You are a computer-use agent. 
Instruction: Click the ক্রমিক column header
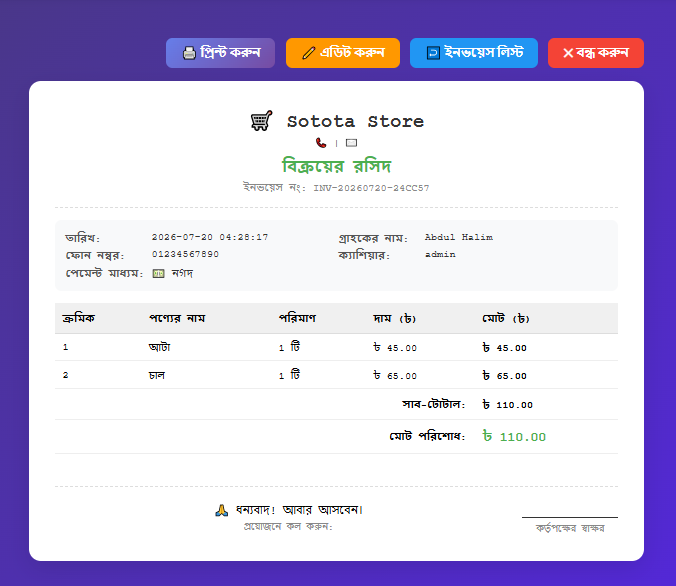78,318
